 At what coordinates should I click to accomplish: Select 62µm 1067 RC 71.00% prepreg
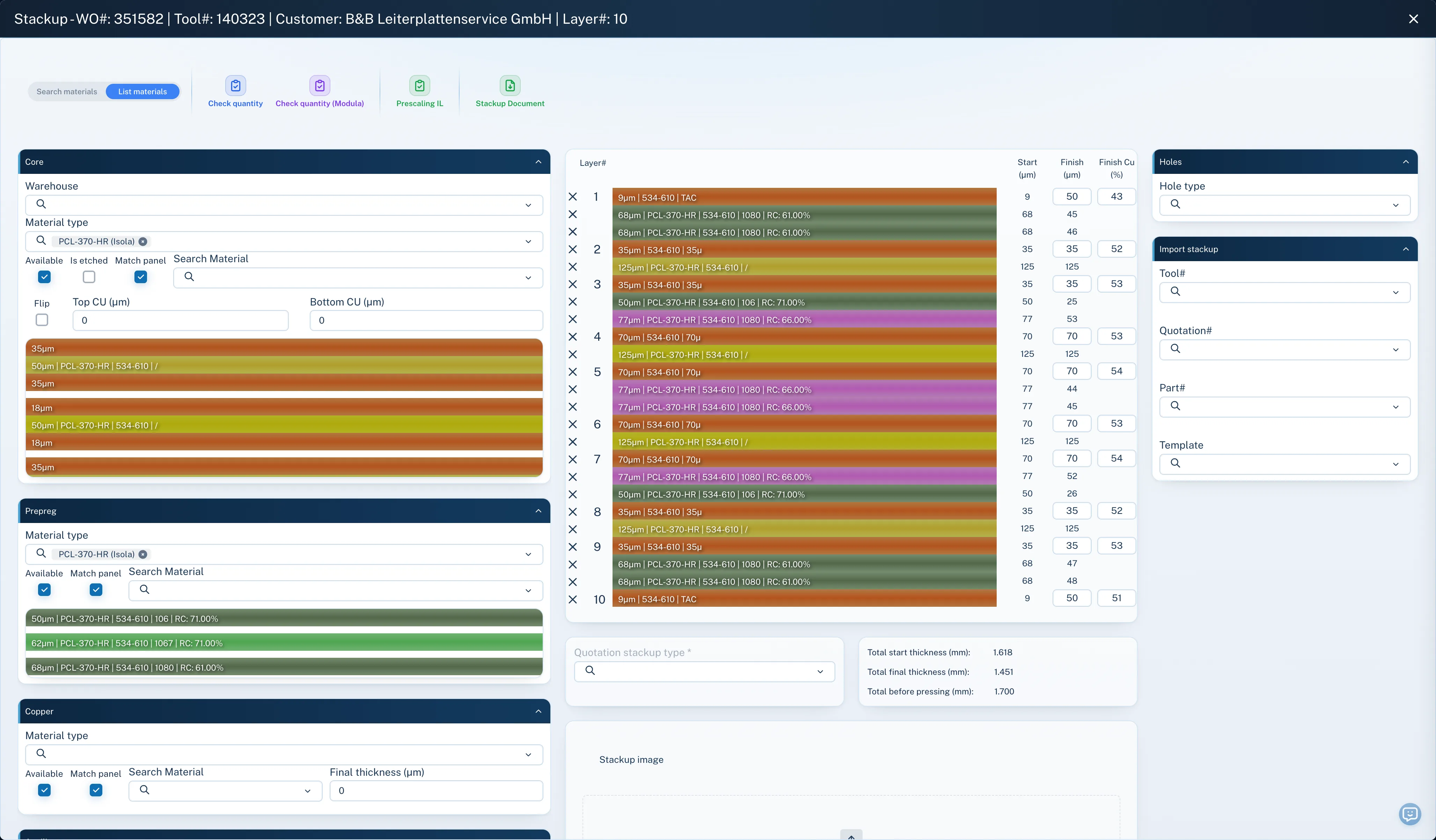[284, 643]
